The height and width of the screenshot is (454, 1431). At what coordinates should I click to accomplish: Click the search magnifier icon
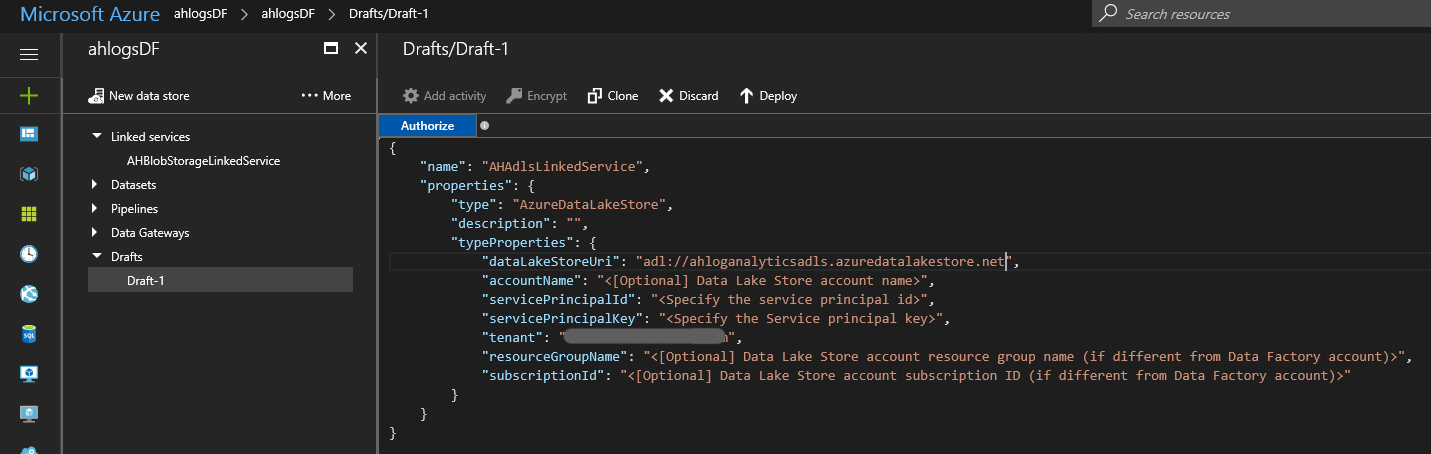pyautogui.click(x=1107, y=14)
